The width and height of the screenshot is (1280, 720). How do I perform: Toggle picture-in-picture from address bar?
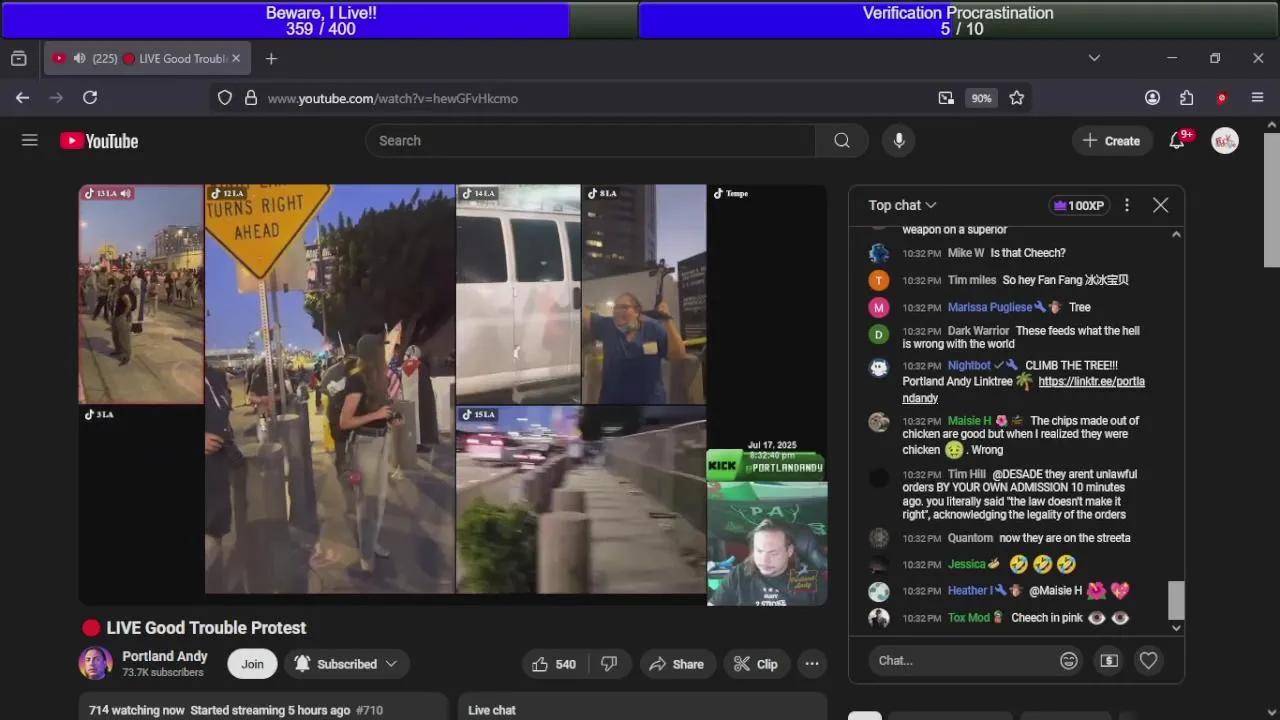click(x=946, y=98)
